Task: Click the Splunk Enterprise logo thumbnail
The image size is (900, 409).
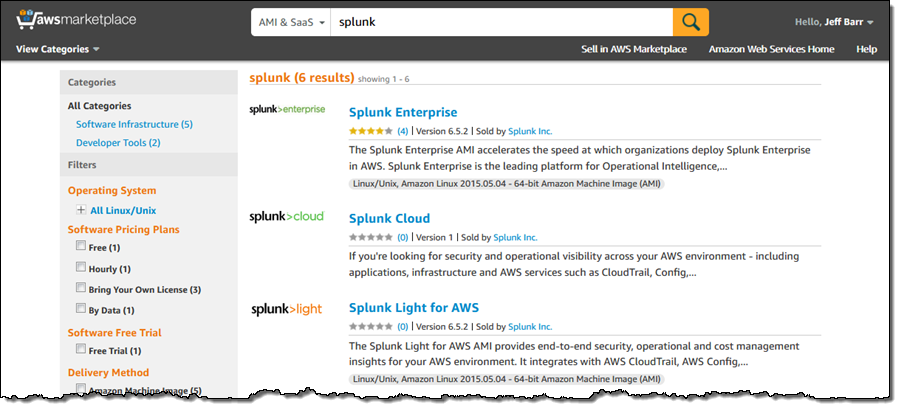Action: [287, 109]
